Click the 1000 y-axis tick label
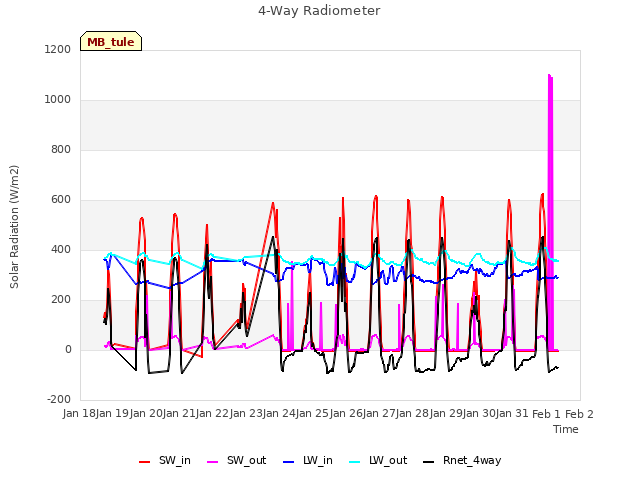This screenshot has width=640, height=480. 58,100
